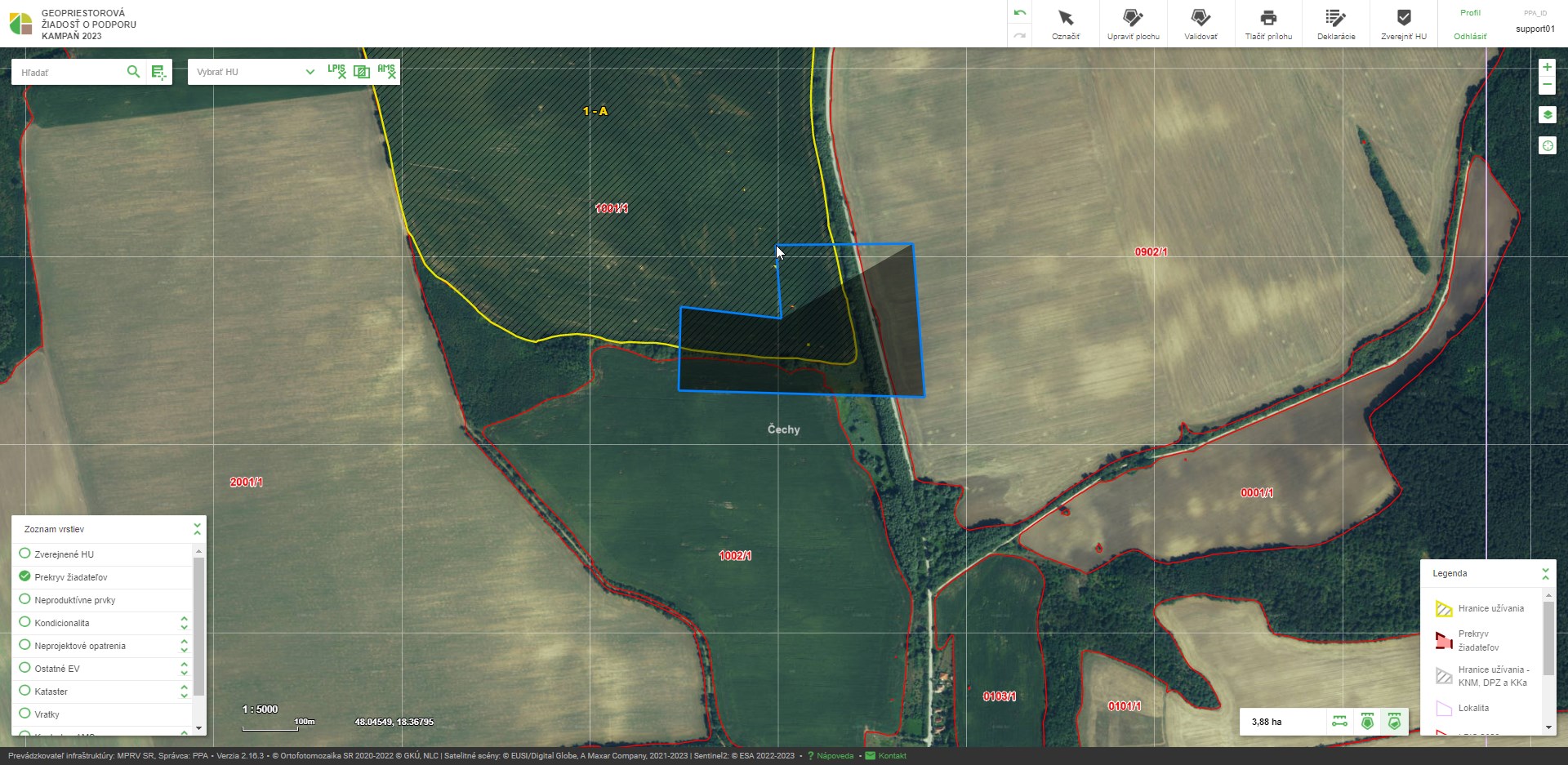This screenshot has height=765, width=1568.
Task: Select the partial polygon area measure tool
Action: tap(1394, 722)
